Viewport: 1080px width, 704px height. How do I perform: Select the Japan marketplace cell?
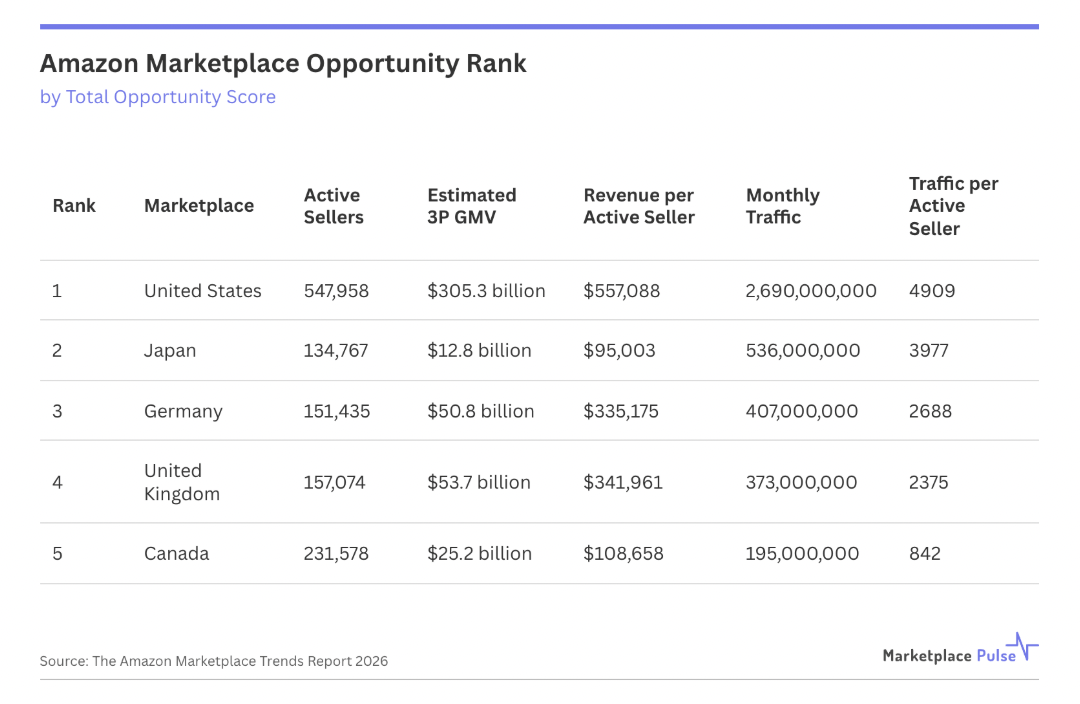pos(170,351)
